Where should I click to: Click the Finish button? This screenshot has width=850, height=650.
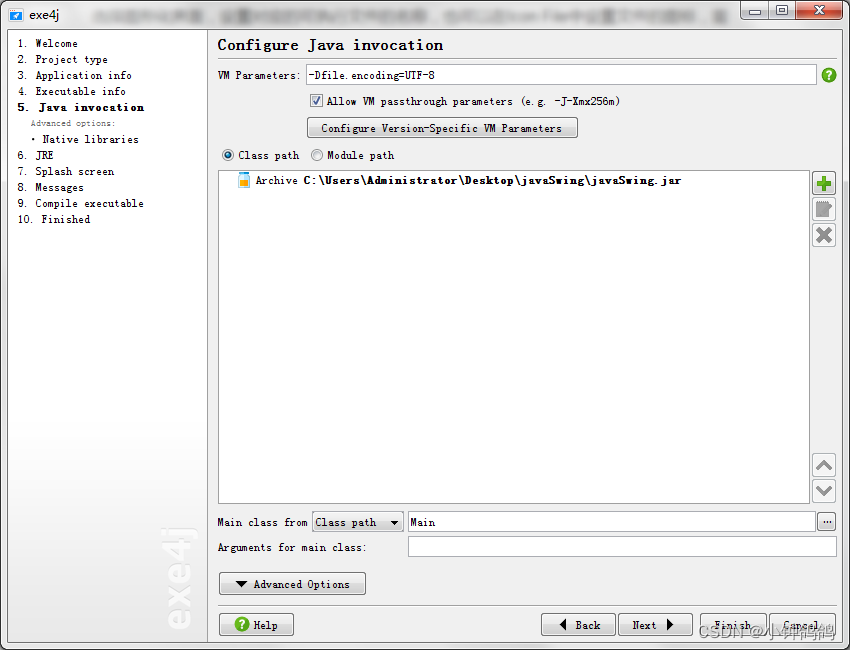tap(733, 625)
